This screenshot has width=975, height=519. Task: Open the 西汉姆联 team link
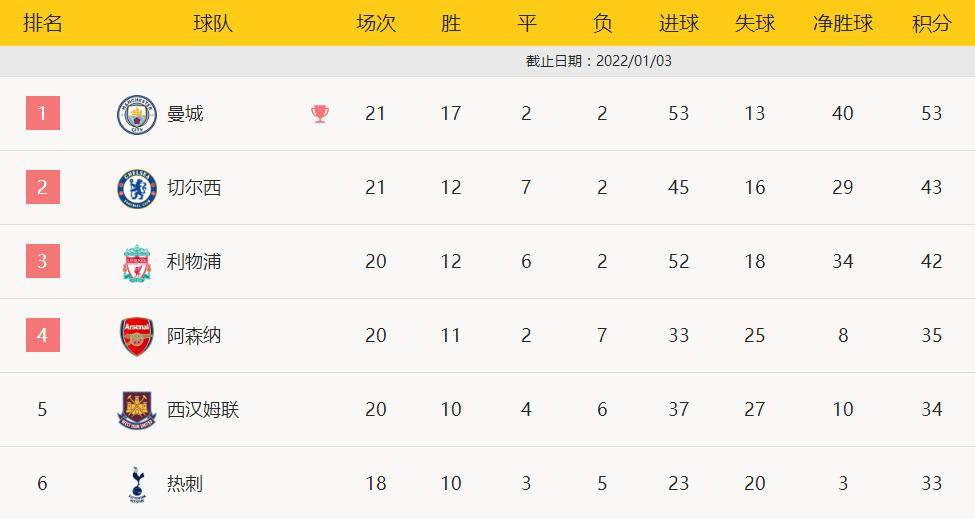[203, 410]
